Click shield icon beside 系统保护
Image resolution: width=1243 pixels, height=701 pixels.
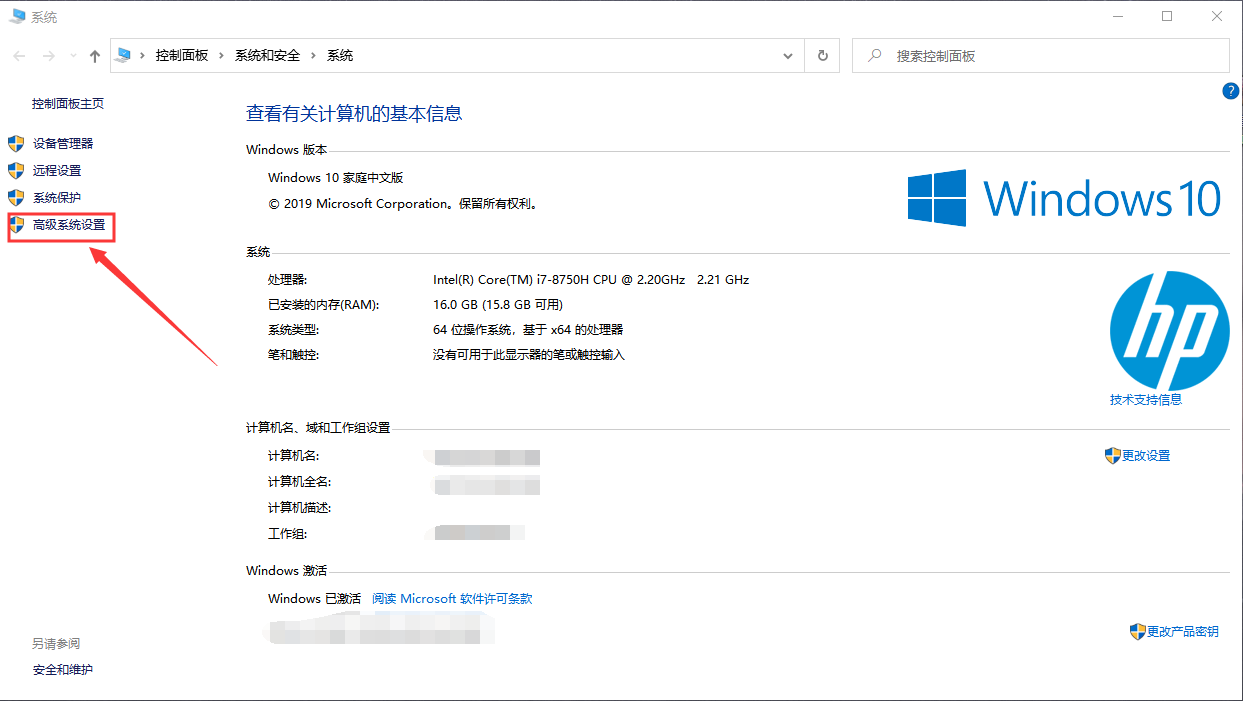(x=16, y=197)
